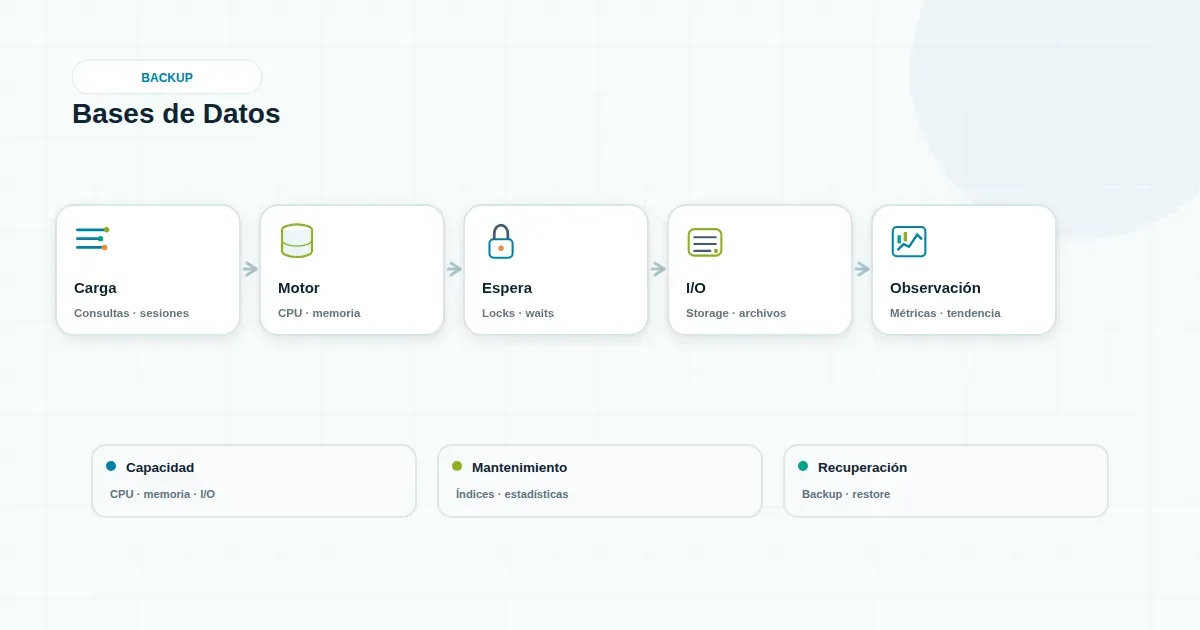Click the teal dot beside Recuperación
Viewport: 1200px width, 630px height.
tap(803, 466)
